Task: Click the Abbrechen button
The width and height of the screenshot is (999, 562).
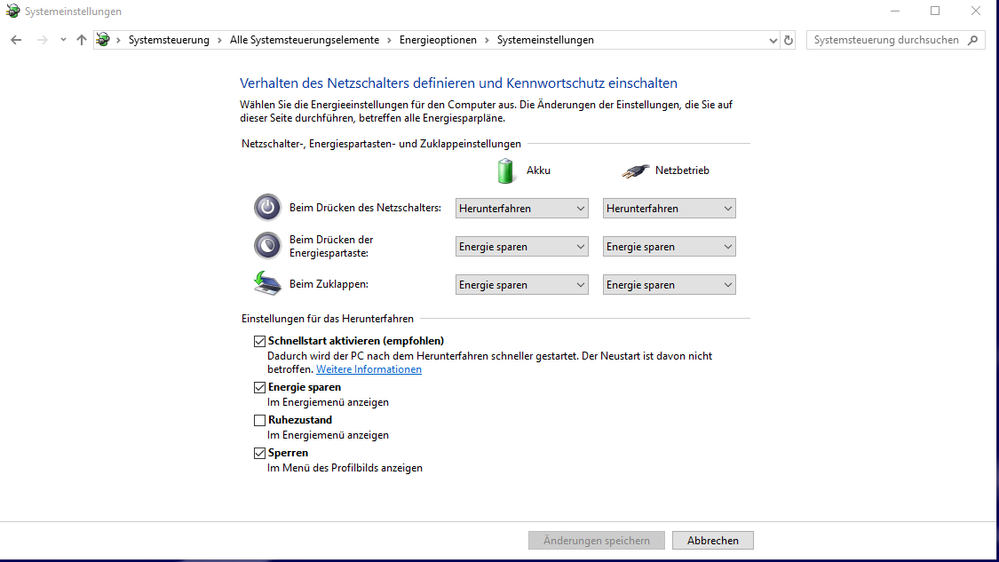Action: [712, 540]
